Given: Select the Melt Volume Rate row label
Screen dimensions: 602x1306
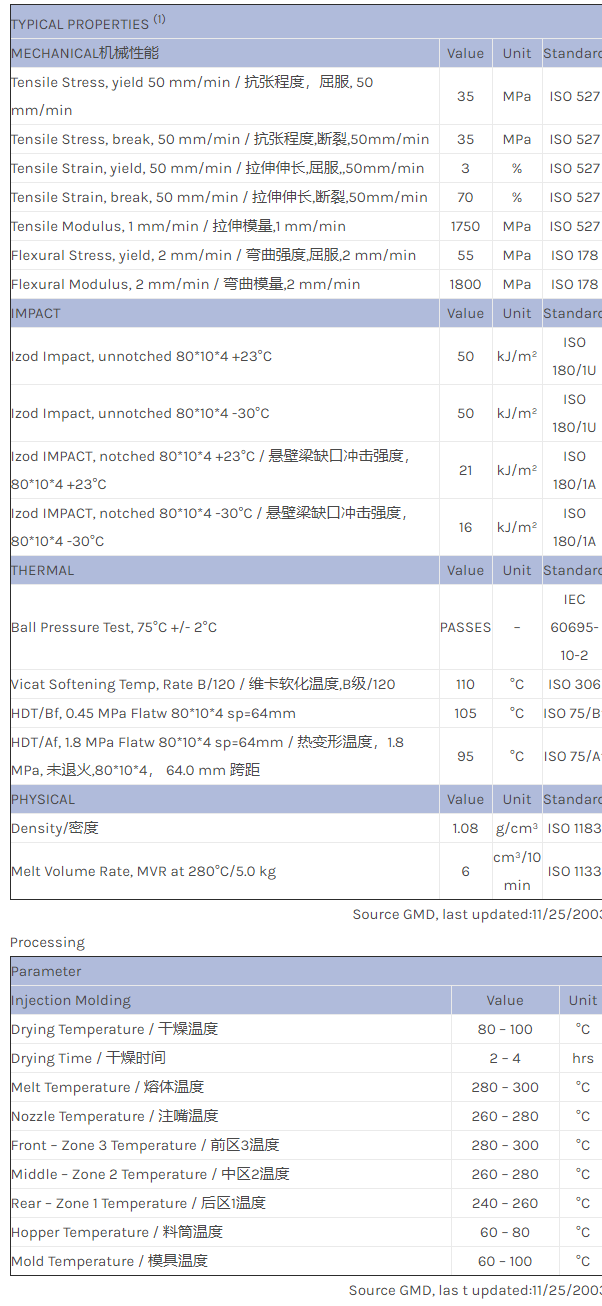Looking at the screenshot, I should (143, 871).
